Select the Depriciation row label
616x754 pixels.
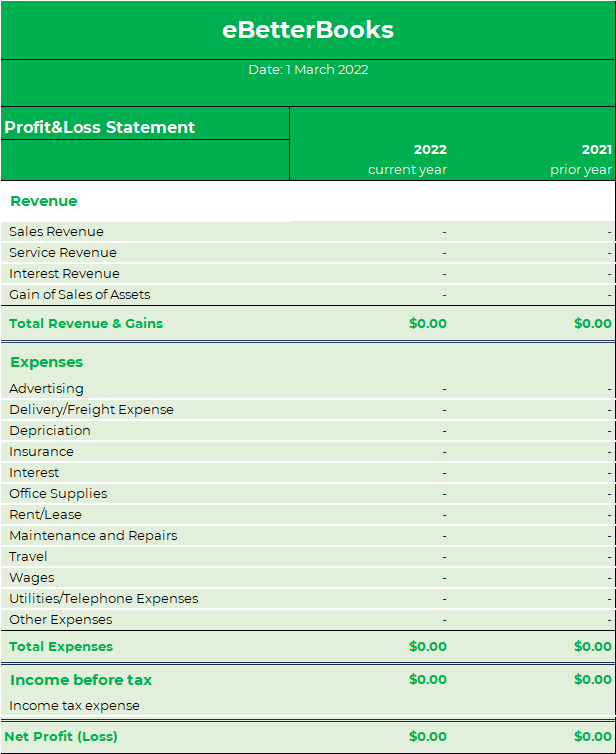[x=50, y=431]
